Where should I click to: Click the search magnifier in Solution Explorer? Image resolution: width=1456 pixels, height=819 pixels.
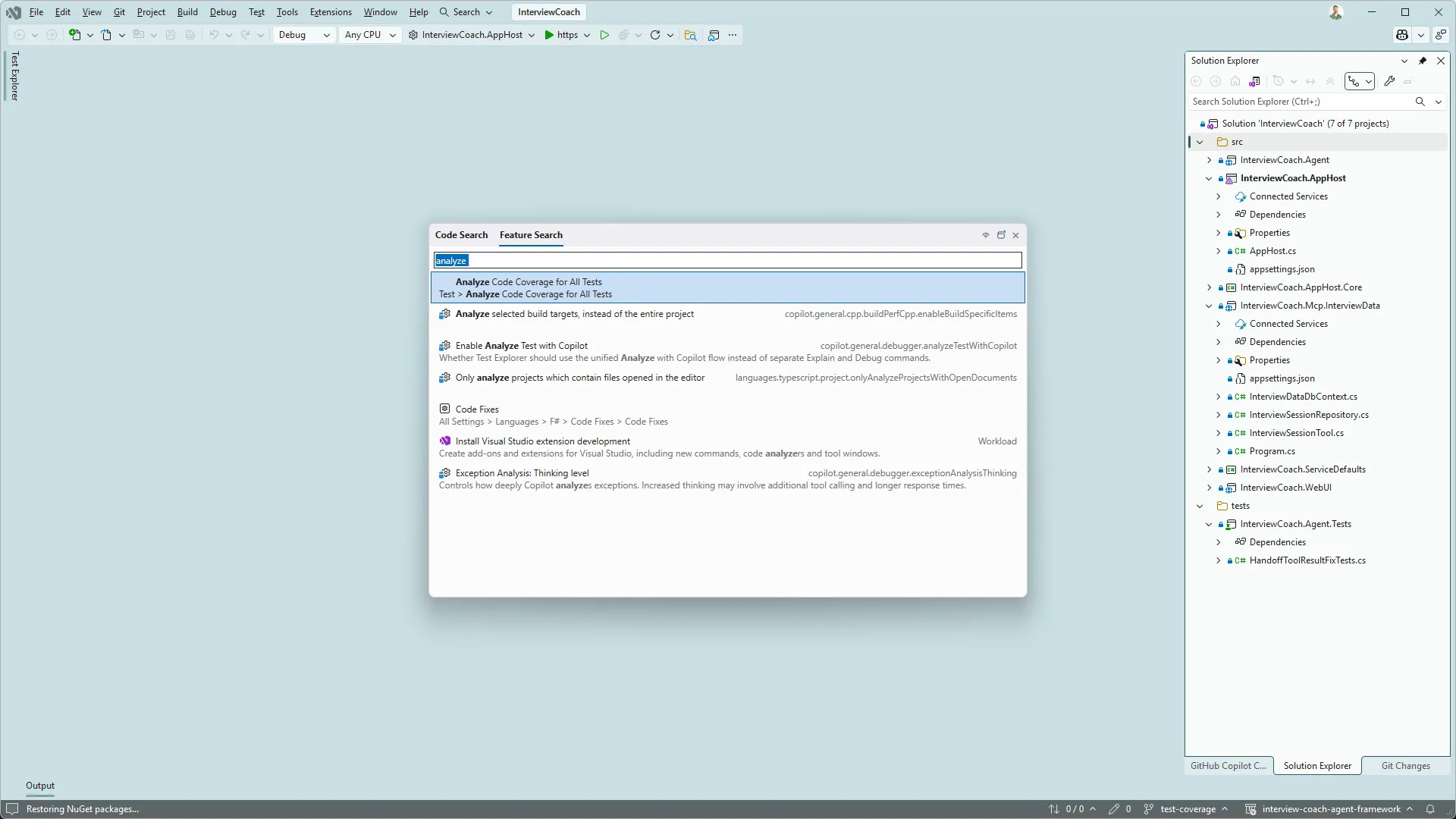pos(1420,102)
